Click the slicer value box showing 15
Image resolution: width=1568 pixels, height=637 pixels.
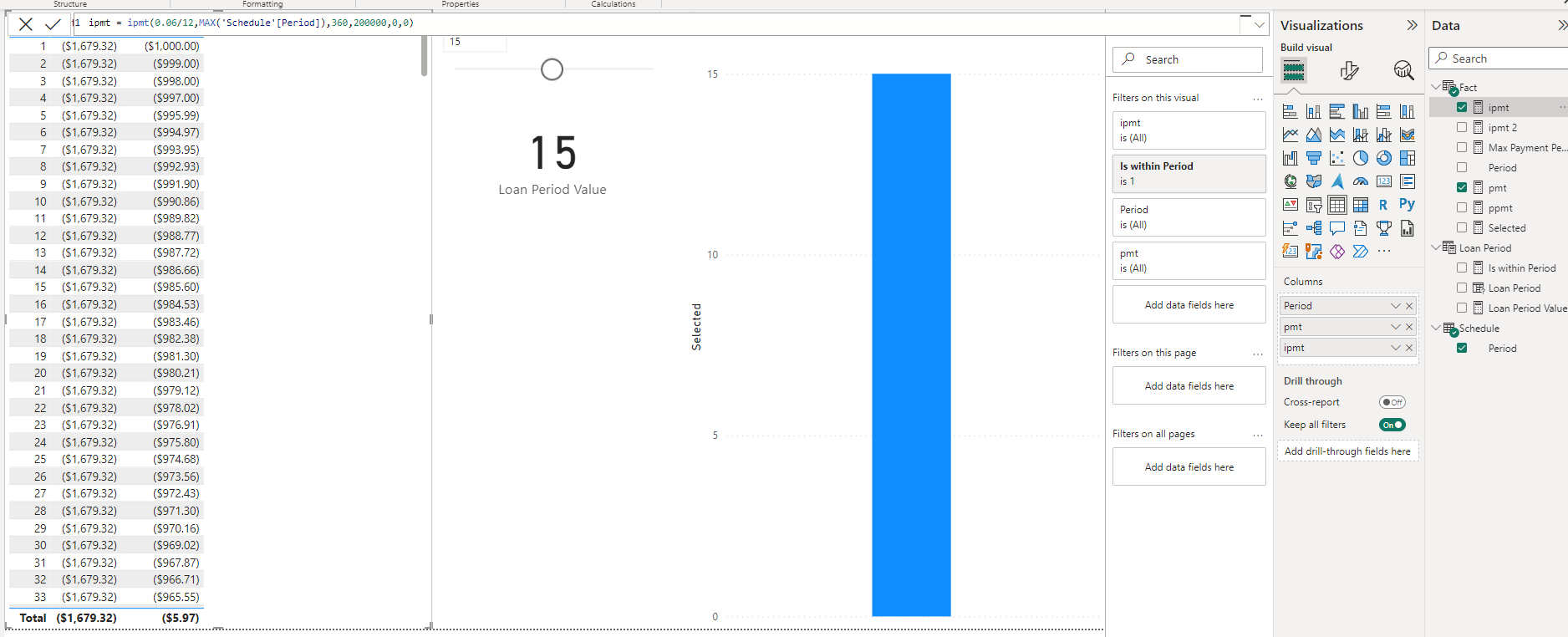475,42
